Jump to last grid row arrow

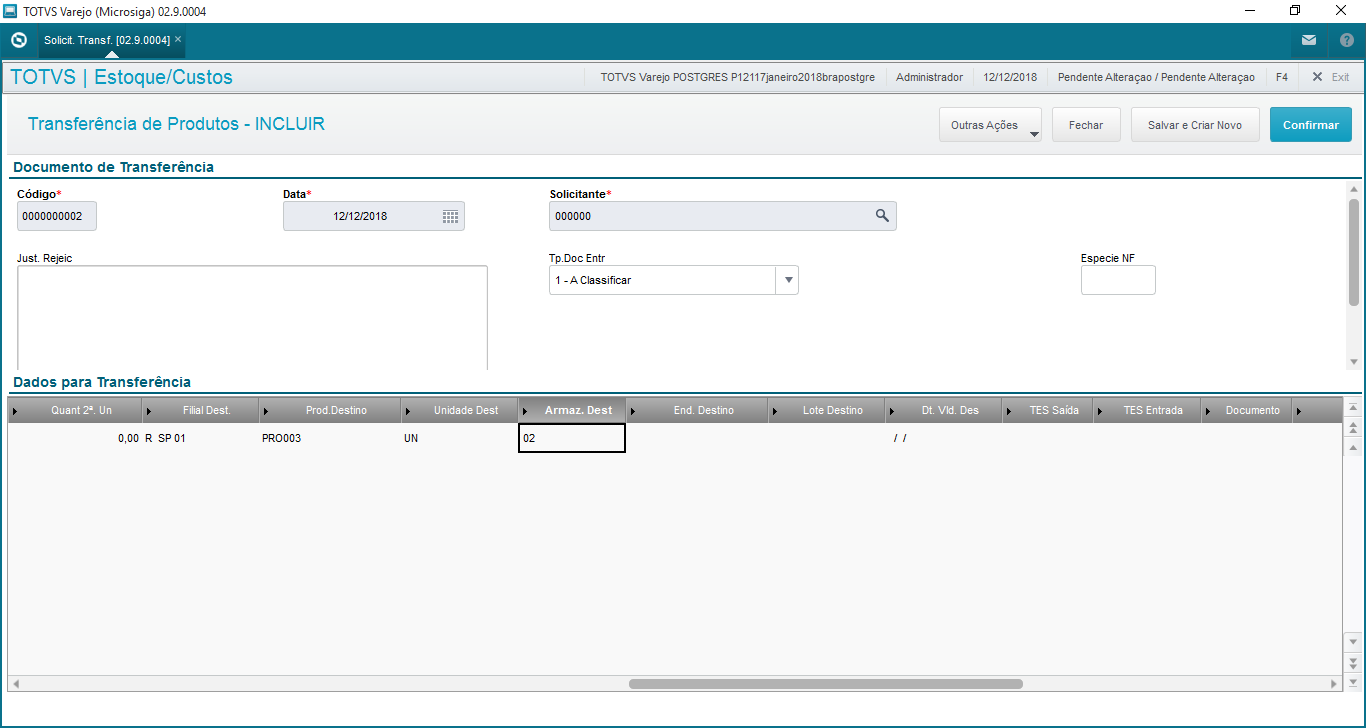point(1353,681)
